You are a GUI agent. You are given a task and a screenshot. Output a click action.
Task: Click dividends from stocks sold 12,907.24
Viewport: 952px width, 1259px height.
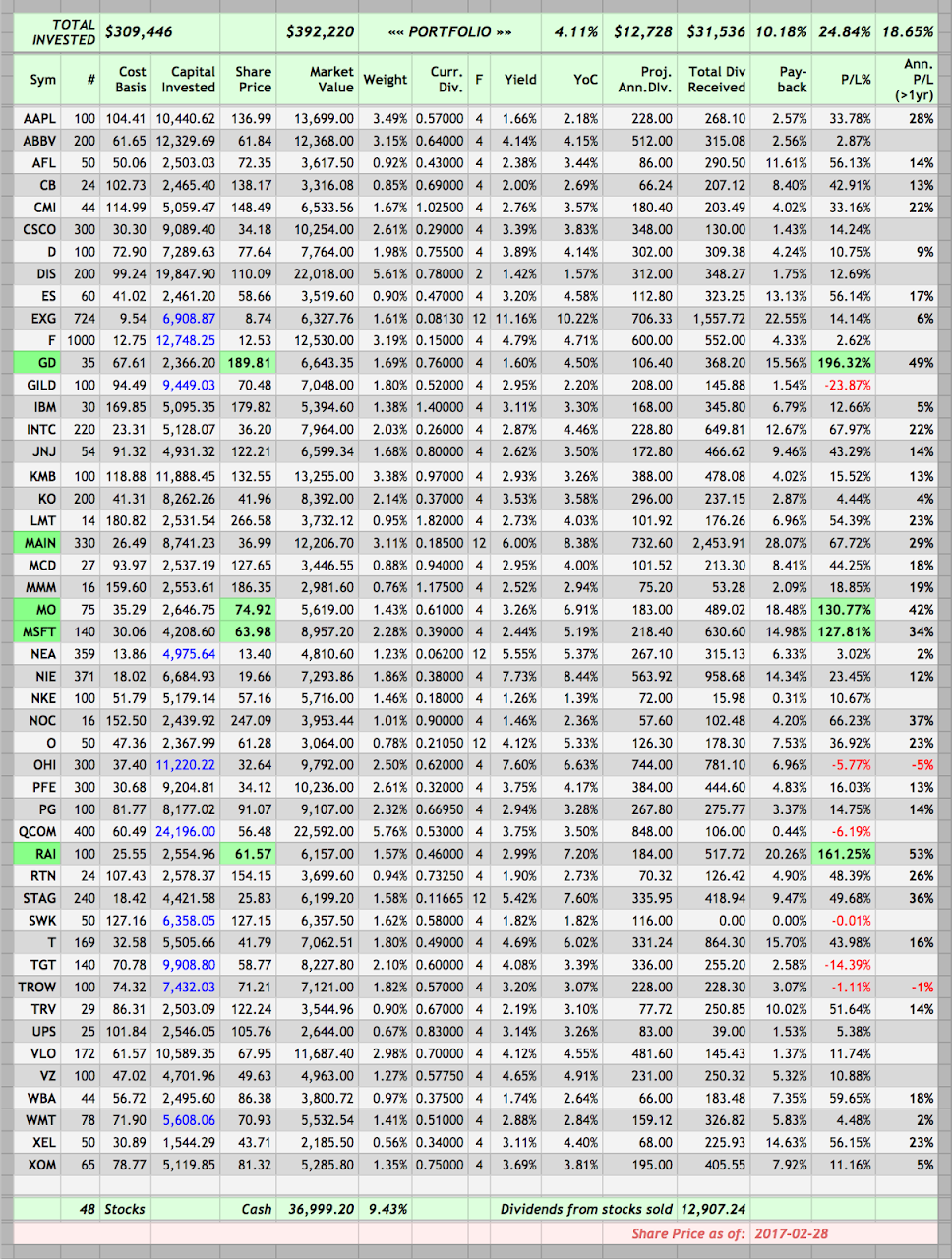point(712,1209)
